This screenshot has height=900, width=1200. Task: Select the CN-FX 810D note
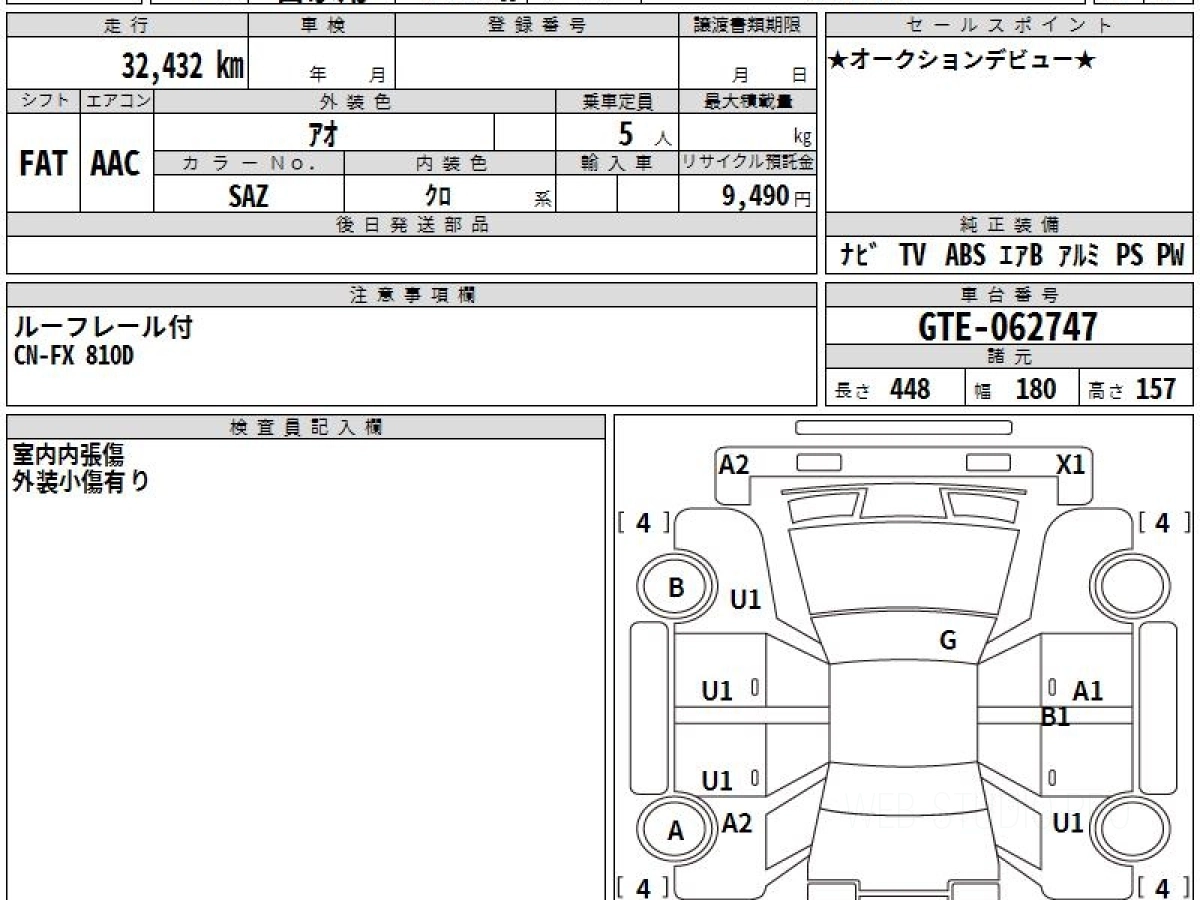(73, 355)
